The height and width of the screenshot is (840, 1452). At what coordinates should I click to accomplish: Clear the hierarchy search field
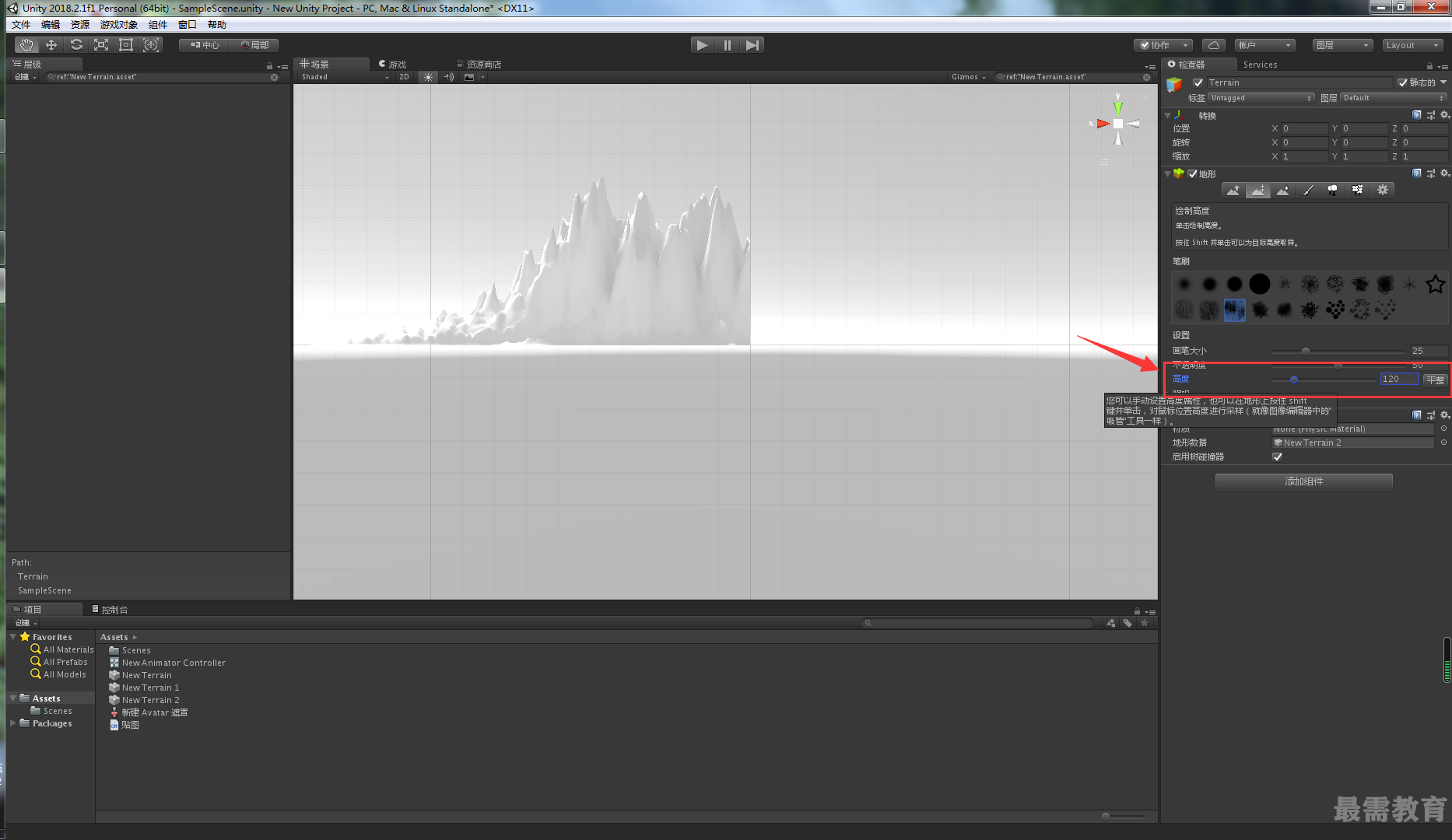coord(275,77)
